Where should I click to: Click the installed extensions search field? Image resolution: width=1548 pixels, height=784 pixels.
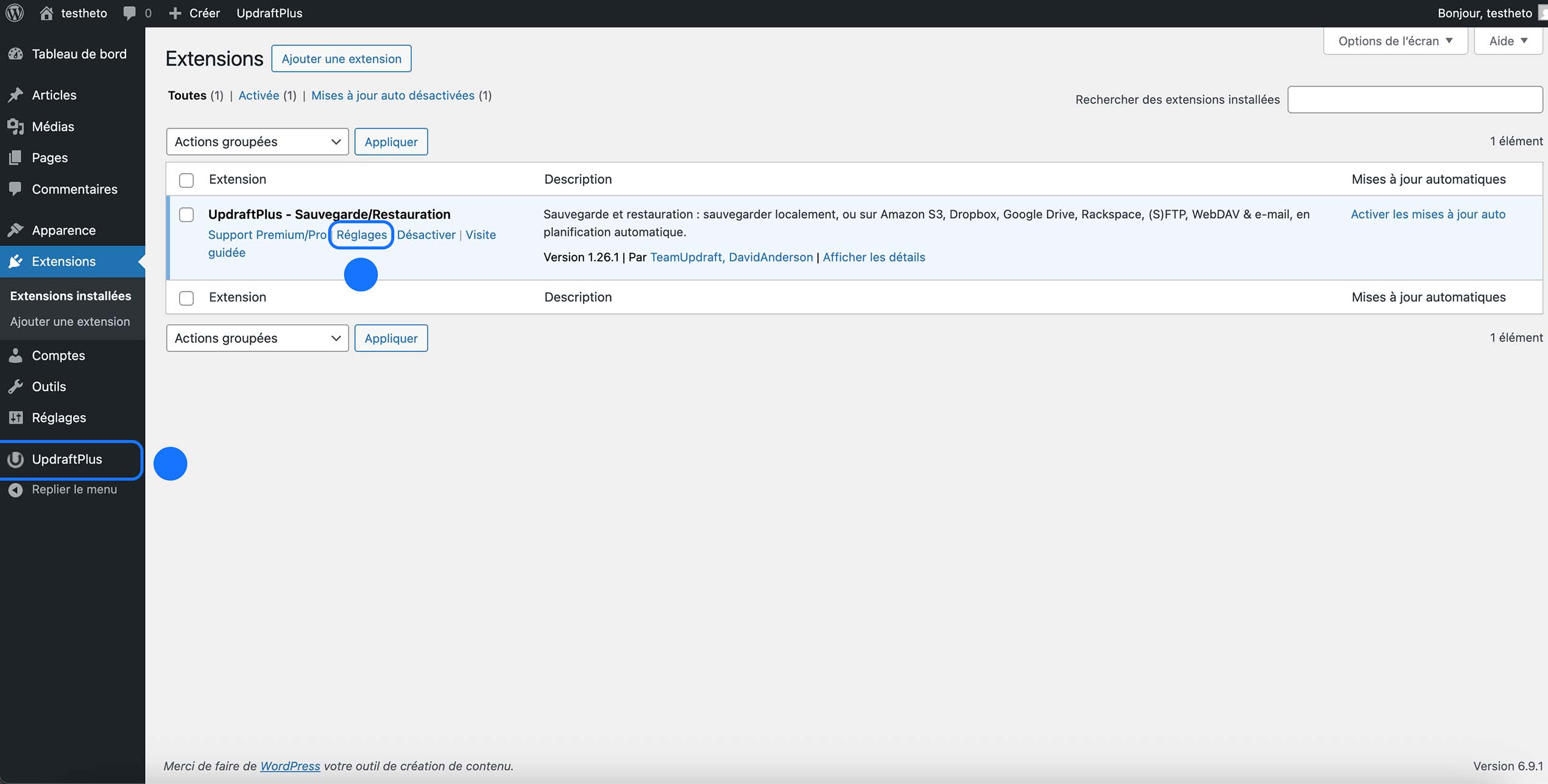click(1415, 99)
